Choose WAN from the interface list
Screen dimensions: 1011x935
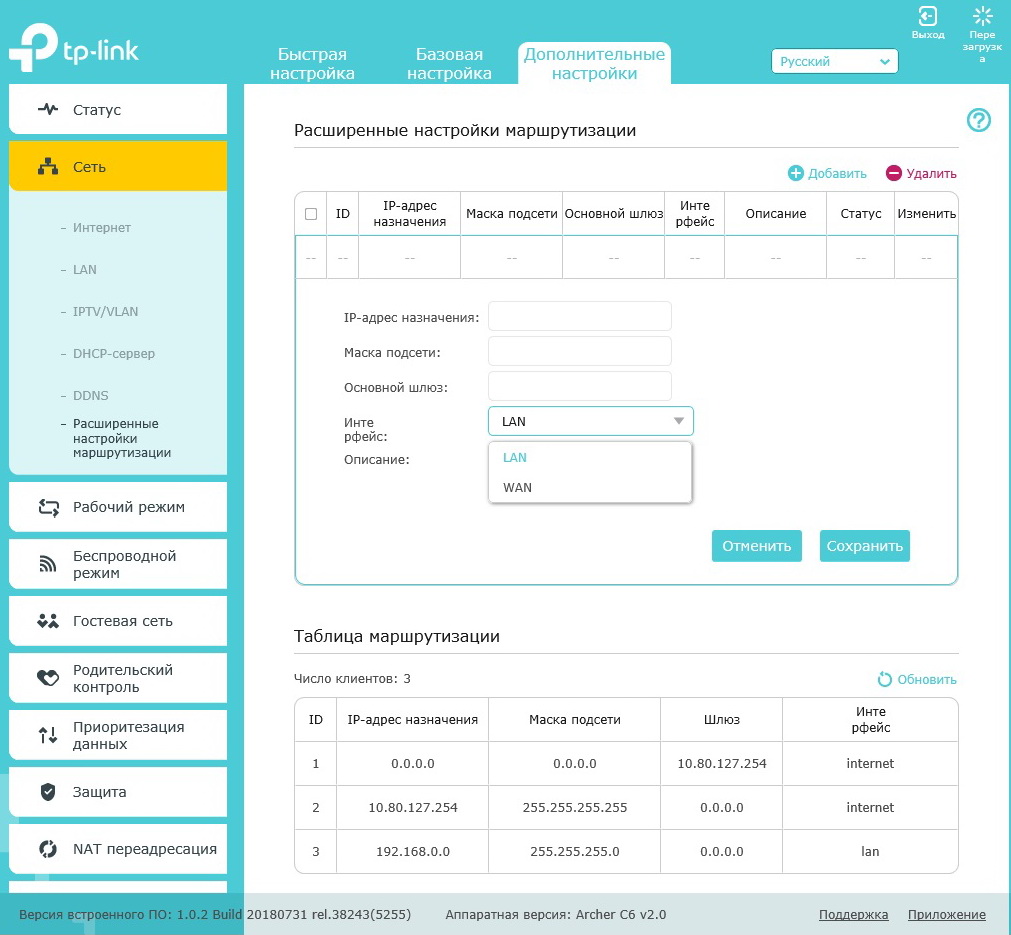click(x=518, y=488)
